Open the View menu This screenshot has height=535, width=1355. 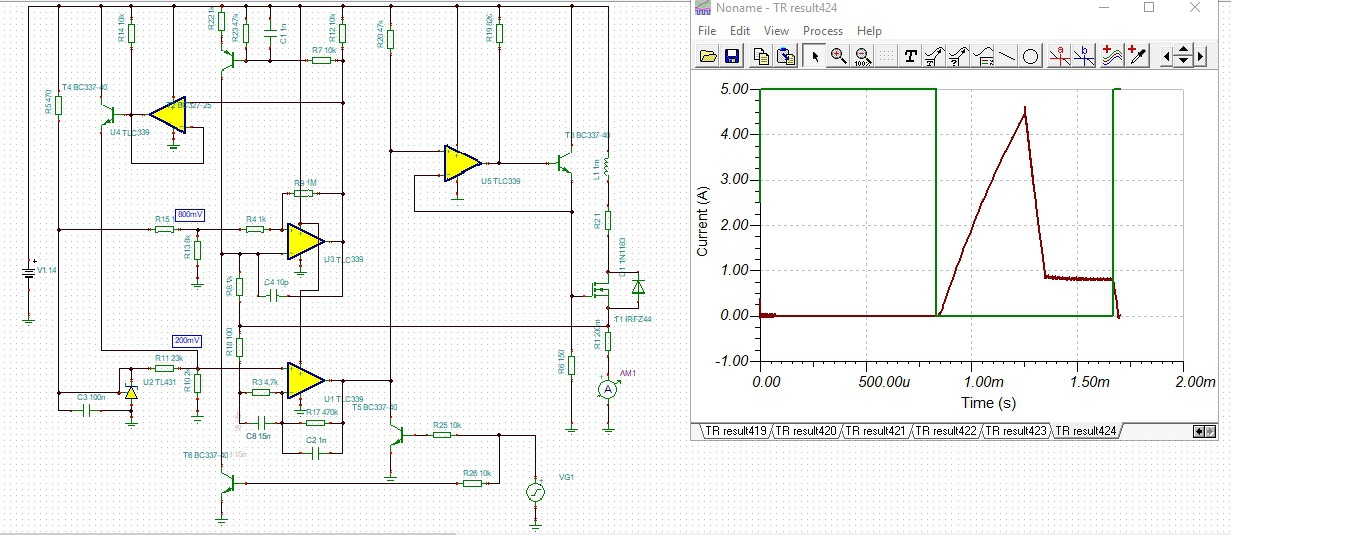[x=776, y=31]
